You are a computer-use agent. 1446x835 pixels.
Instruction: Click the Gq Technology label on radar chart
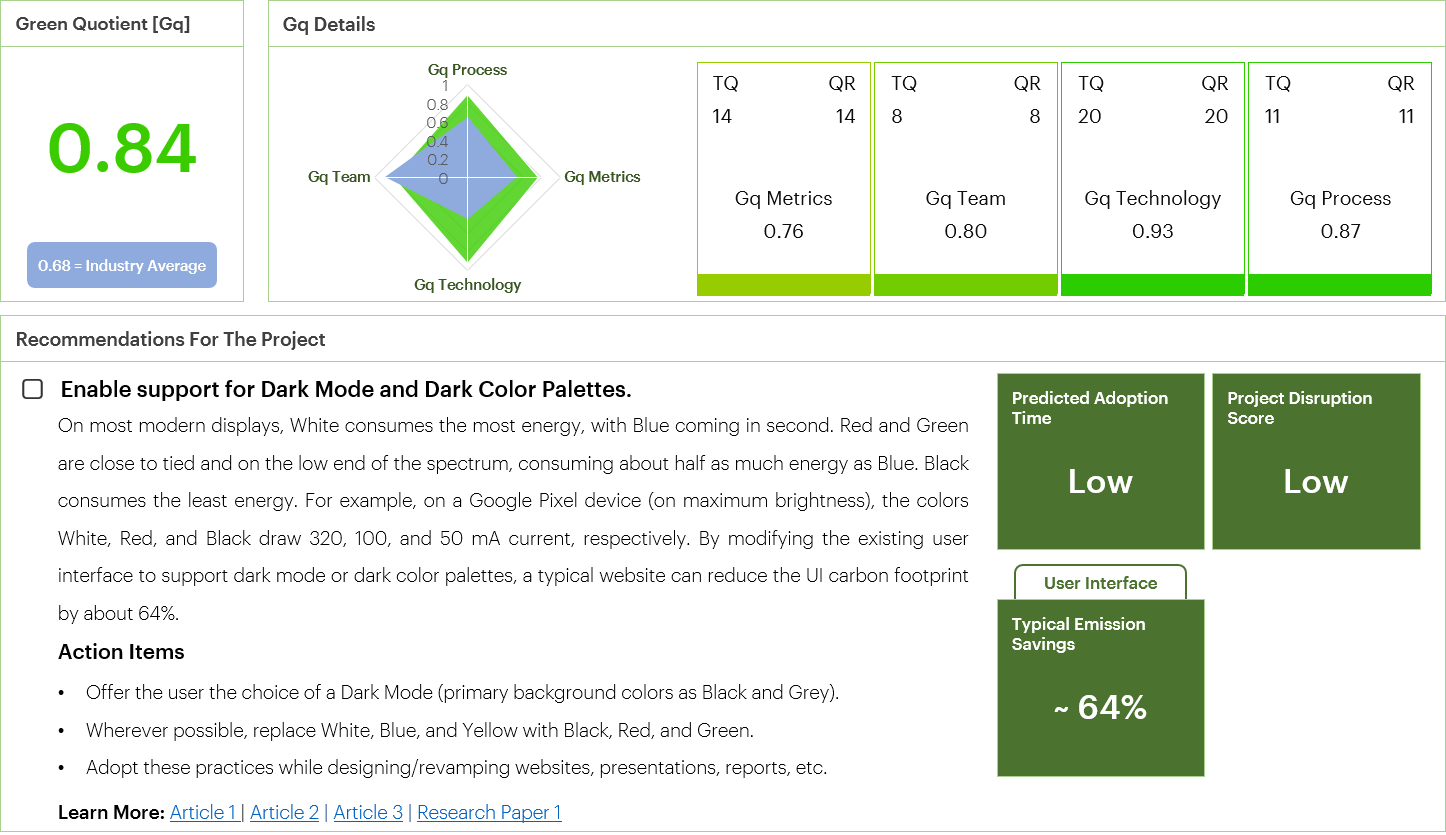(x=467, y=285)
